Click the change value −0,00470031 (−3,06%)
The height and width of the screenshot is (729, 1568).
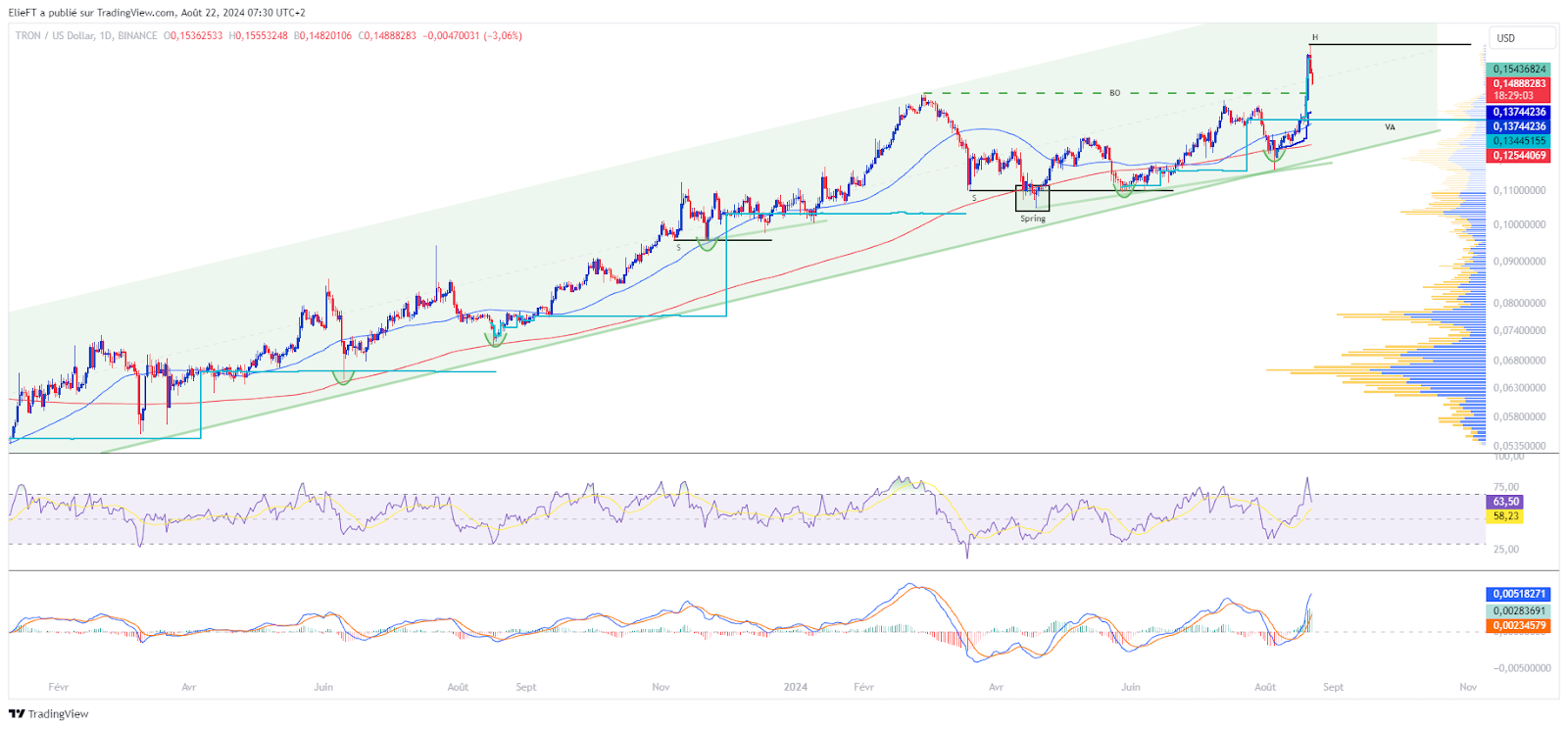click(472, 36)
